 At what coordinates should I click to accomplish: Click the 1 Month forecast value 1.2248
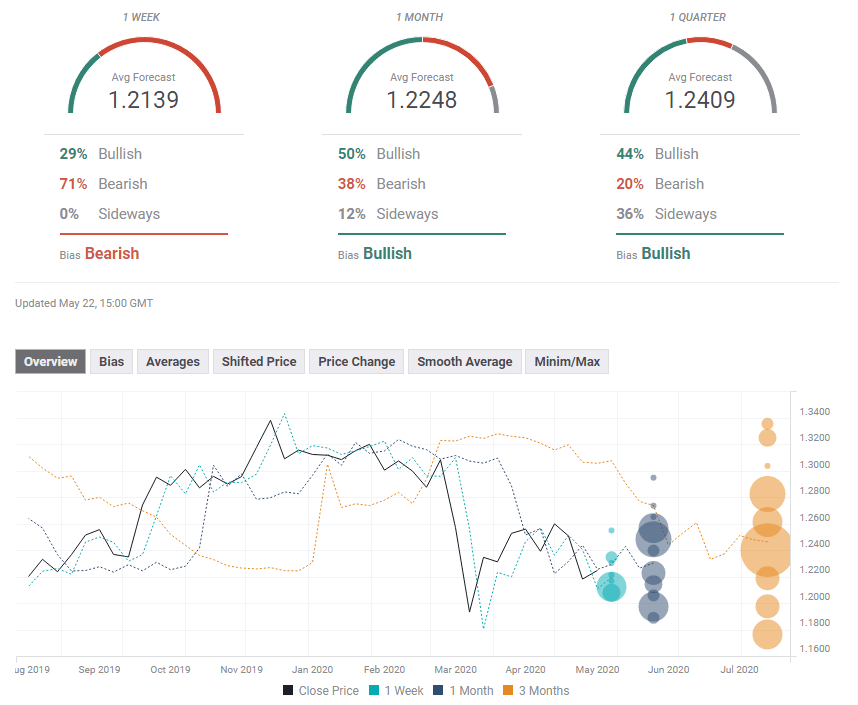point(421,100)
